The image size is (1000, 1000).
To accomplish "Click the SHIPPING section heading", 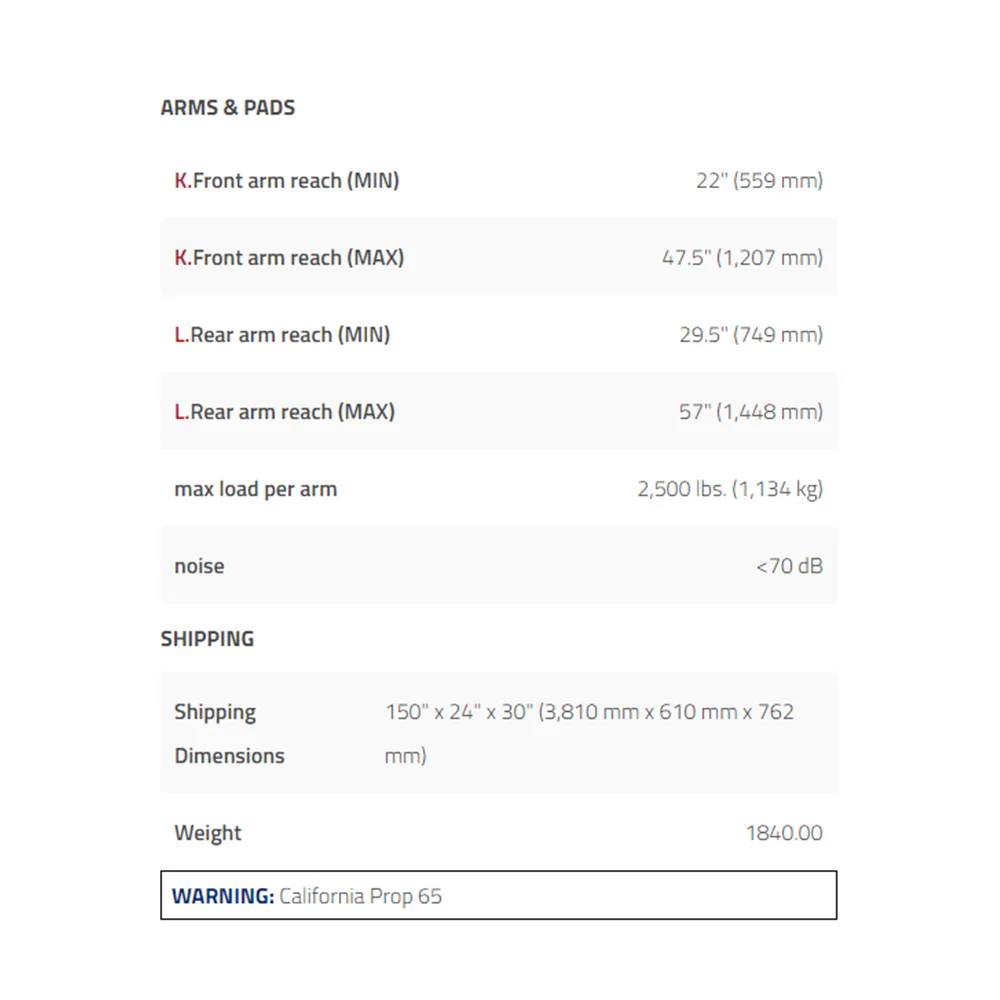I will [207, 638].
